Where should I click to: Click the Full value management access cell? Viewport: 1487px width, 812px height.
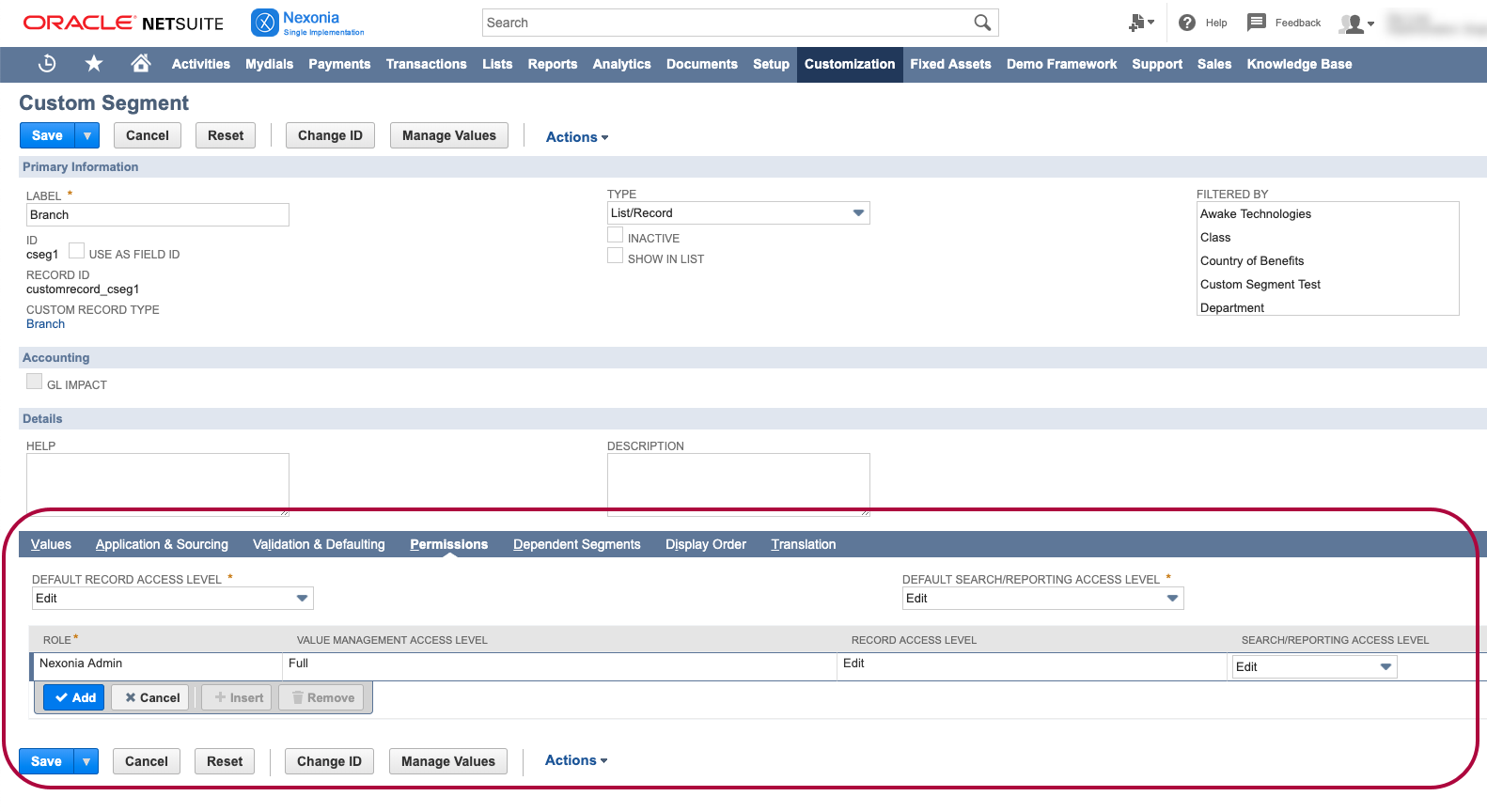(x=559, y=666)
